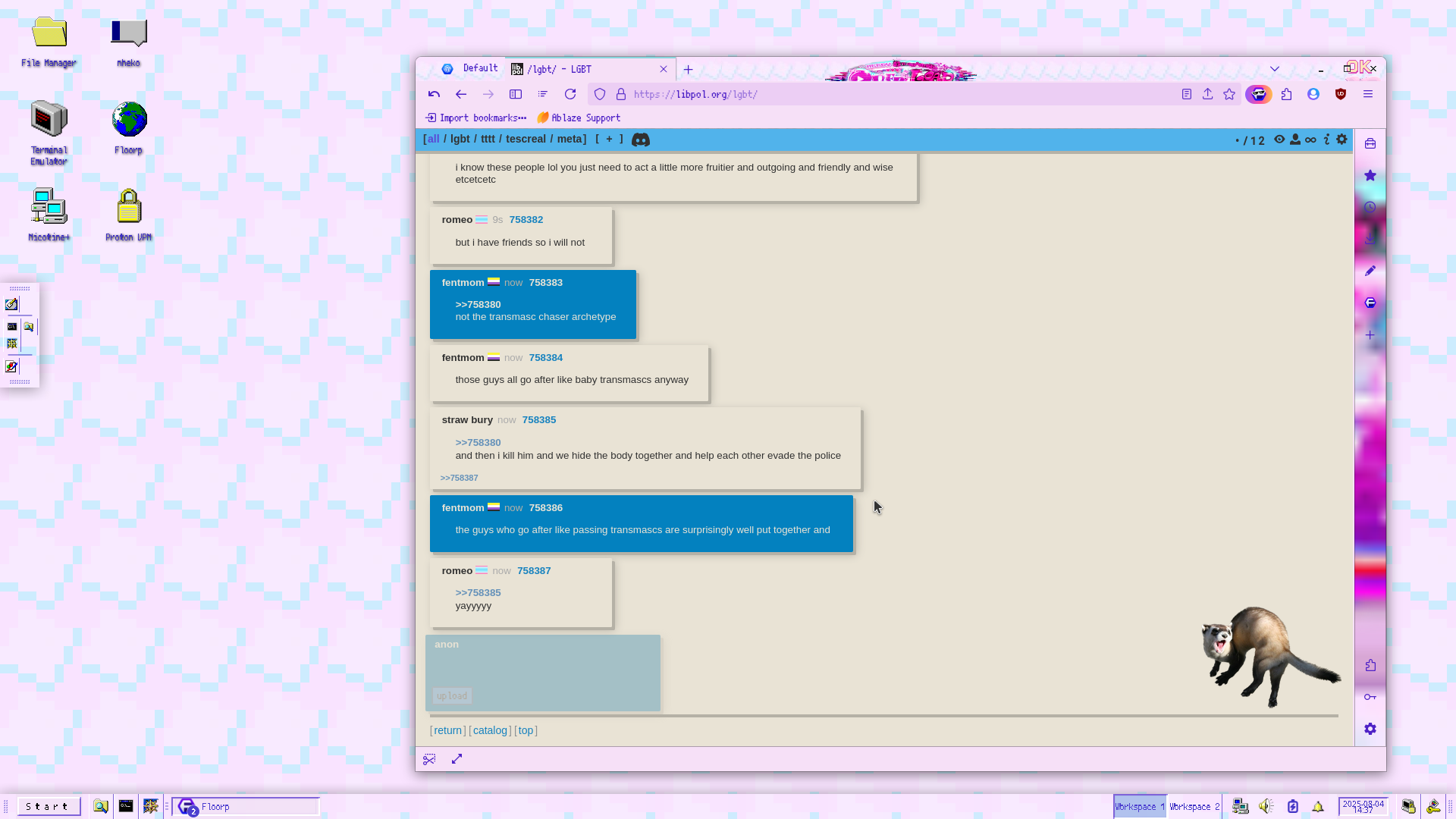Click the fullscreen expand arrows icon
The height and width of the screenshot is (819, 1456).
[x=457, y=759]
